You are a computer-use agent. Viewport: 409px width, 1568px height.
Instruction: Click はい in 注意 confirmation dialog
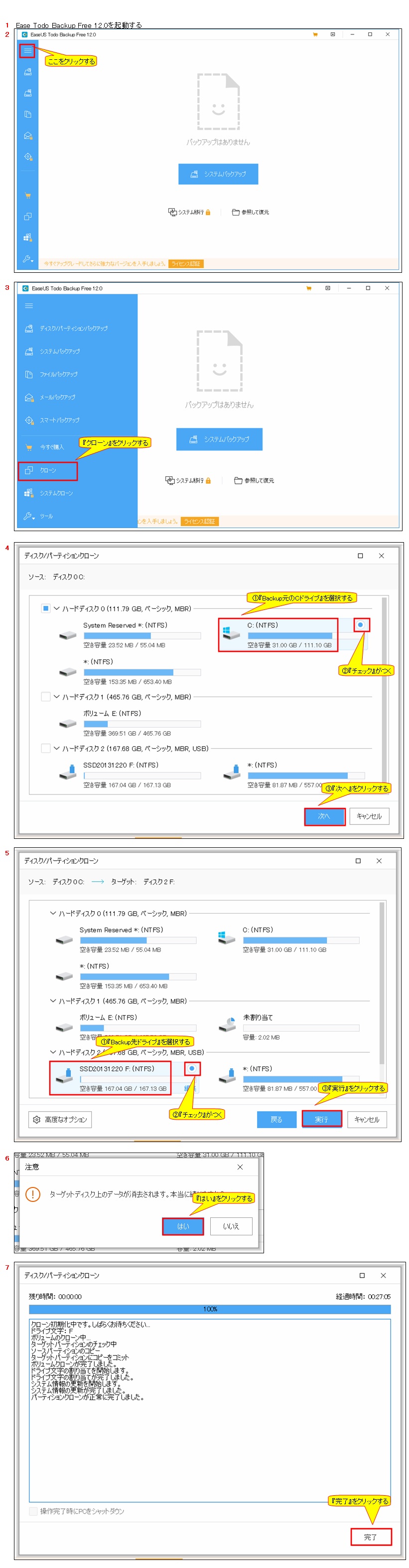(183, 1226)
